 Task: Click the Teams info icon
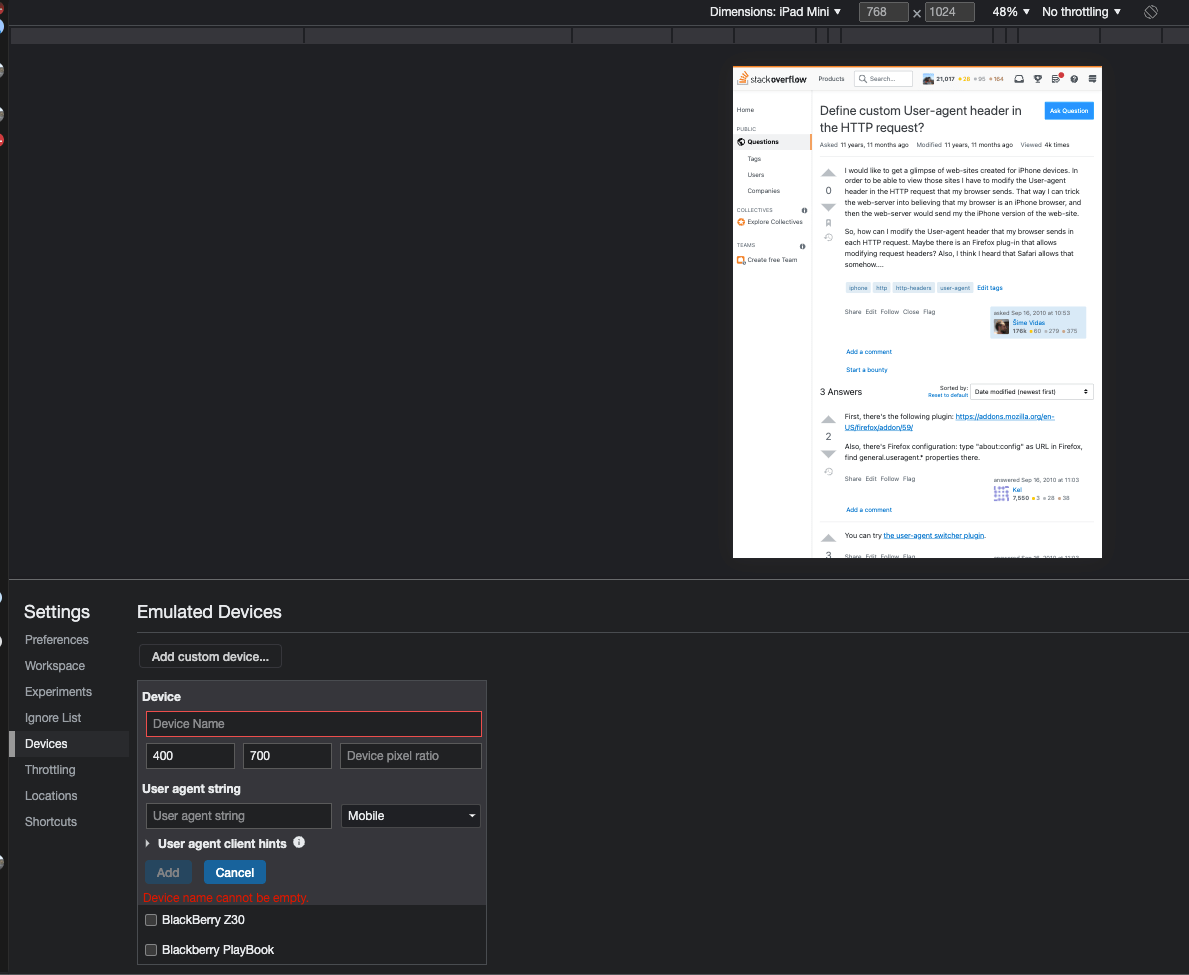pos(802,246)
